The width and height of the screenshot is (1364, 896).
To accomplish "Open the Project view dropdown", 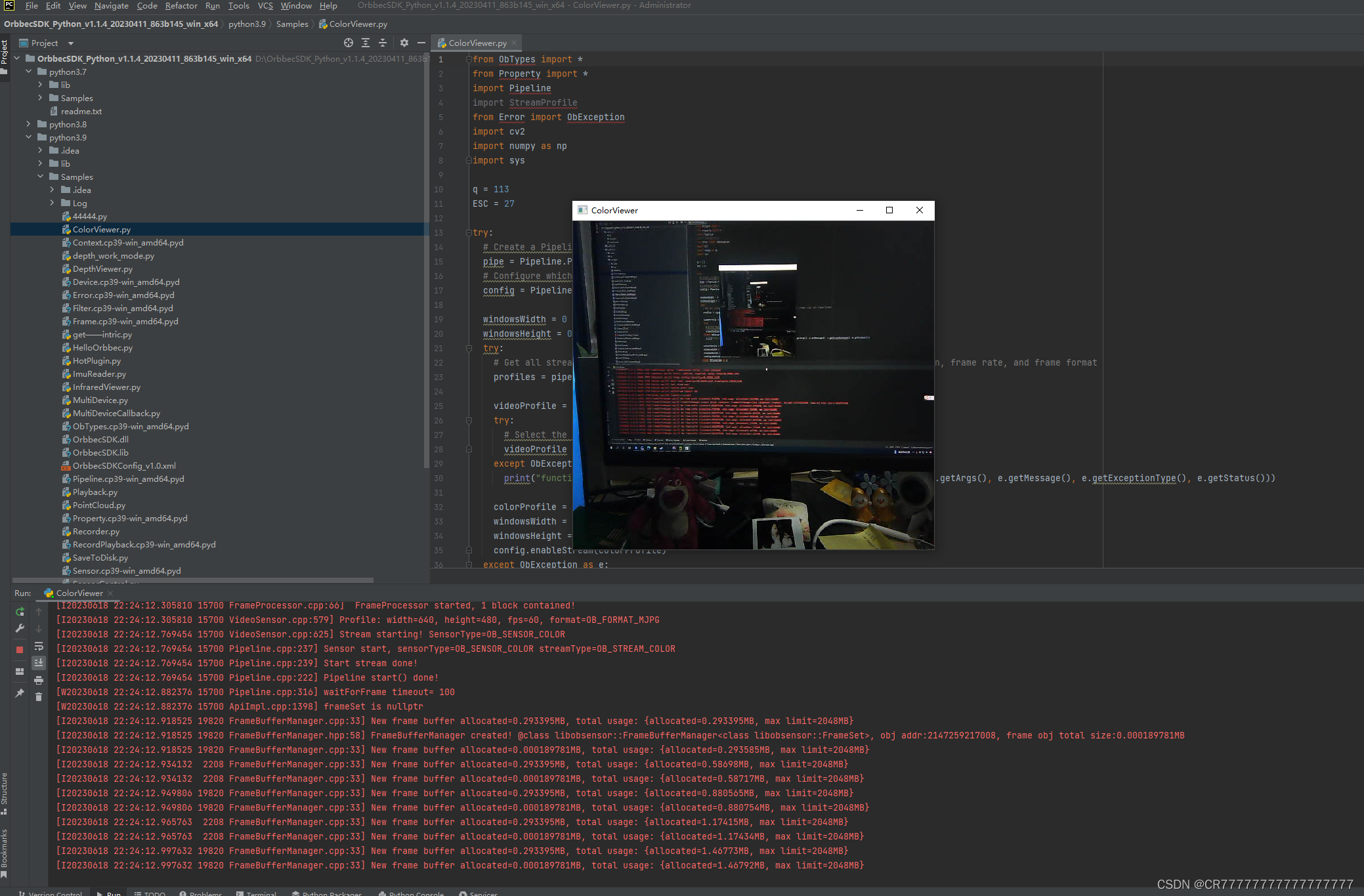I will tap(70, 43).
